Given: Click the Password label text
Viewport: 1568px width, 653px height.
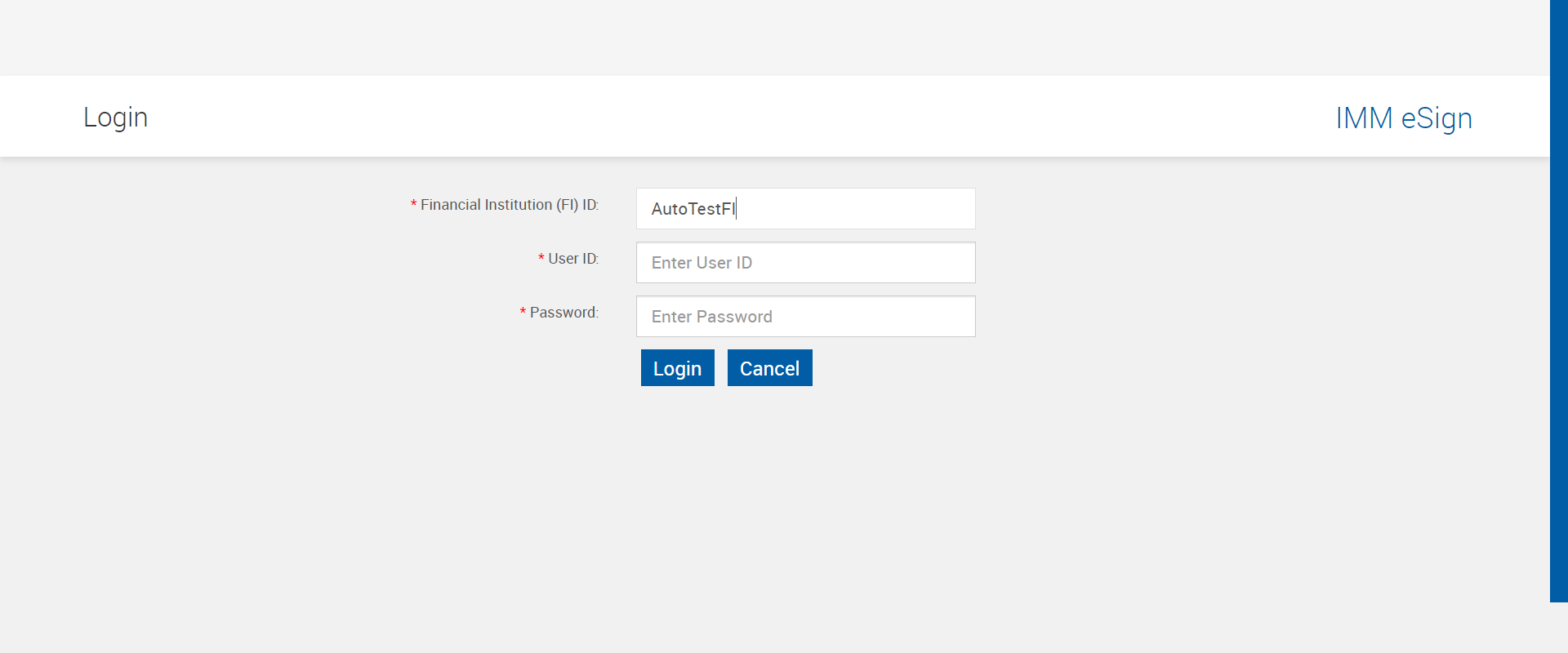Looking at the screenshot, I should (563, 313).
